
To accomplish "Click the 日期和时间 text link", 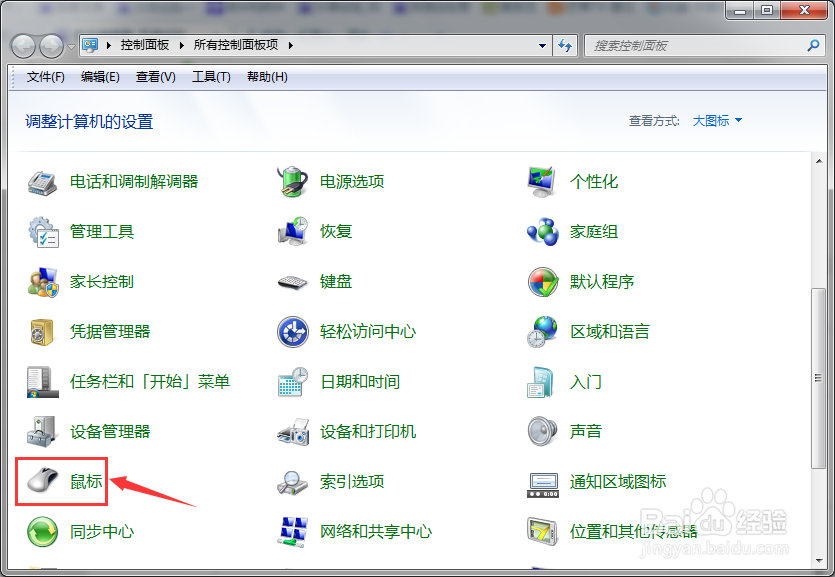I will (x=360, y=382).
